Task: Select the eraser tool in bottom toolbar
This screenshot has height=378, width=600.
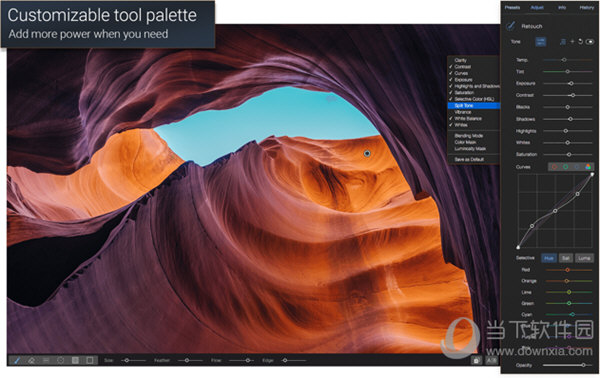Action: [x=31, y=360]
